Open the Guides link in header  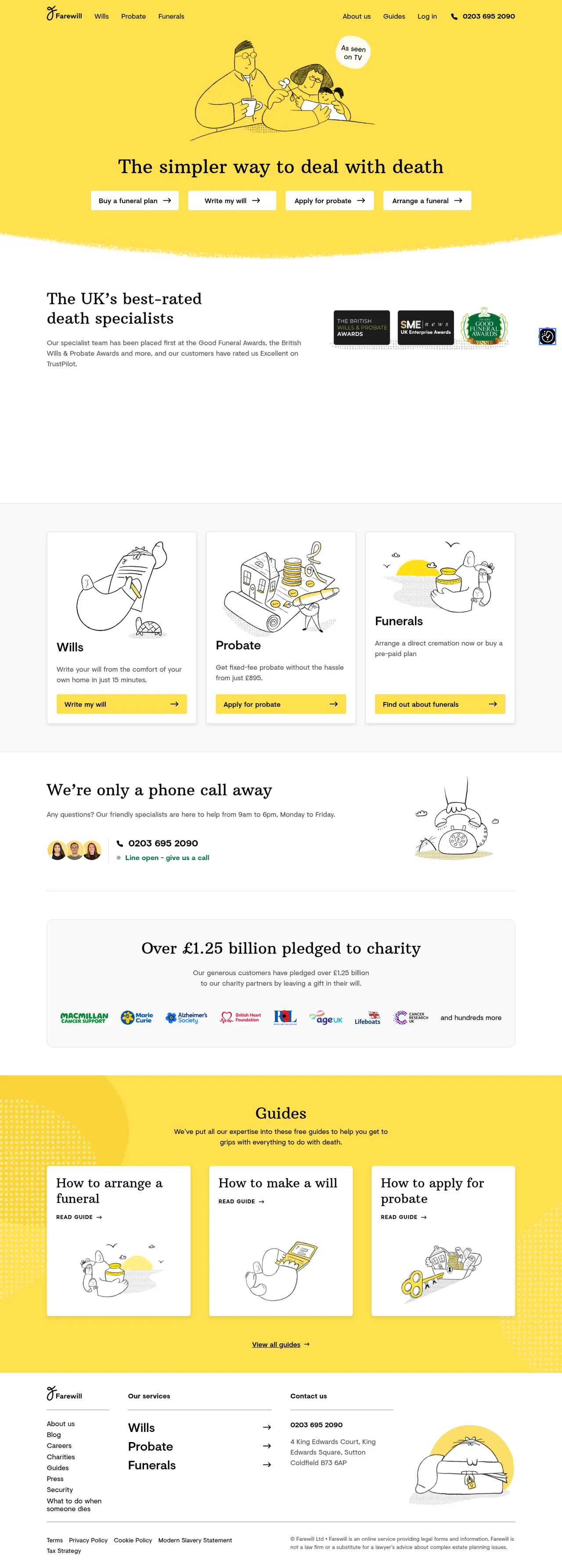click(394, 16)
